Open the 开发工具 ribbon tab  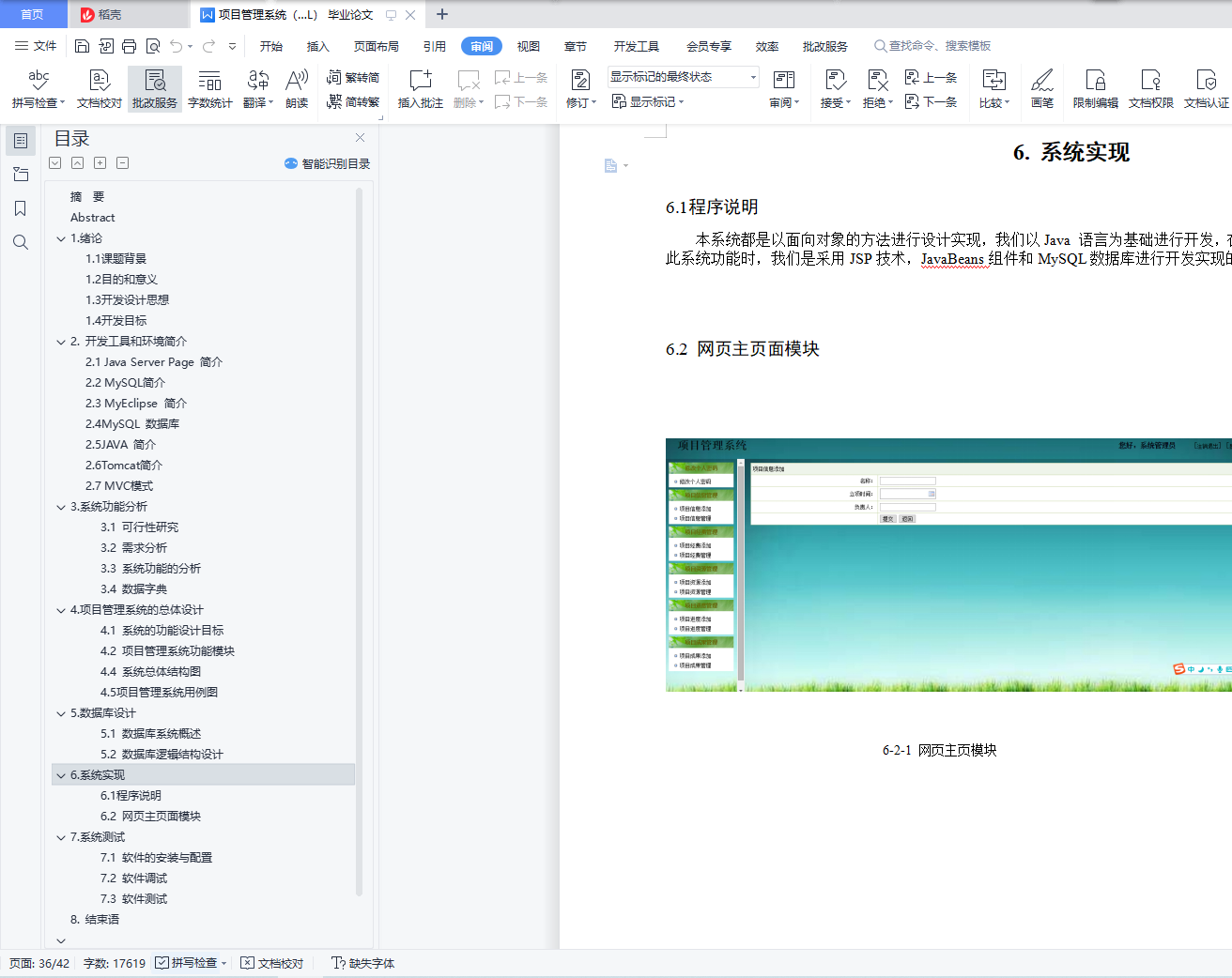[637, 46]
